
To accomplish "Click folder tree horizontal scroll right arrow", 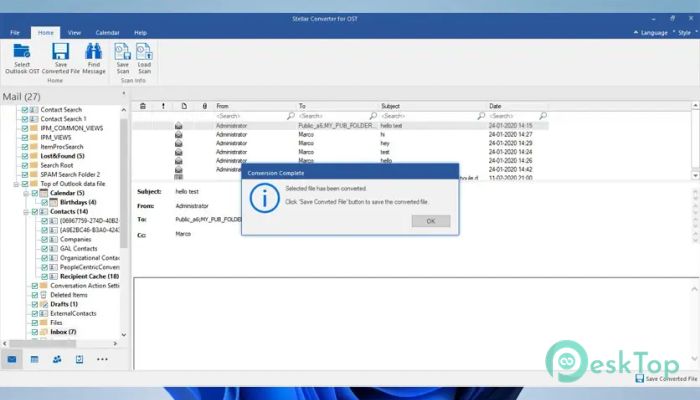I will point(115,343).
